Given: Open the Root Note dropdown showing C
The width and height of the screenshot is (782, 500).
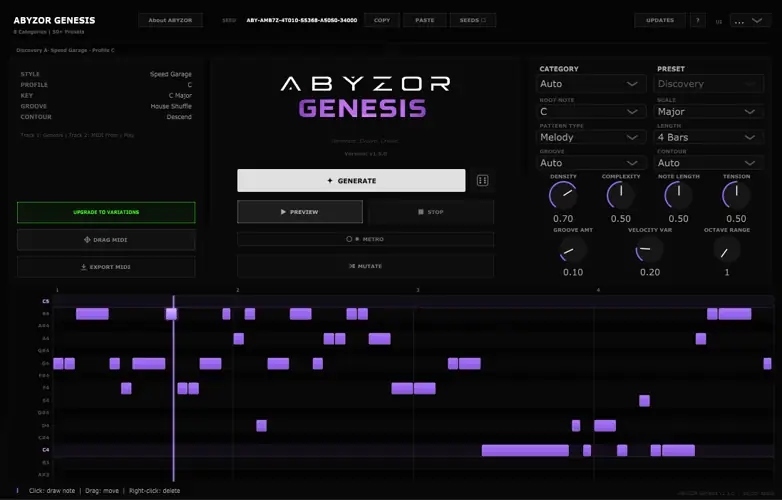Looking at the screenshot, I should [x=590, y=112].
